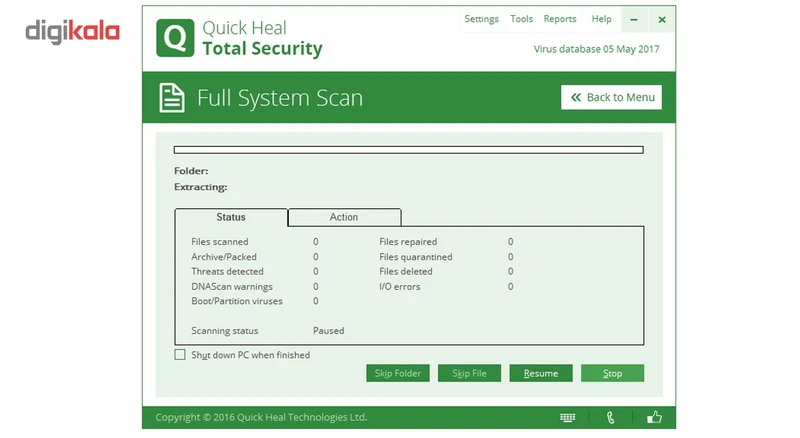Go Back to Menu

pos(611,97)
